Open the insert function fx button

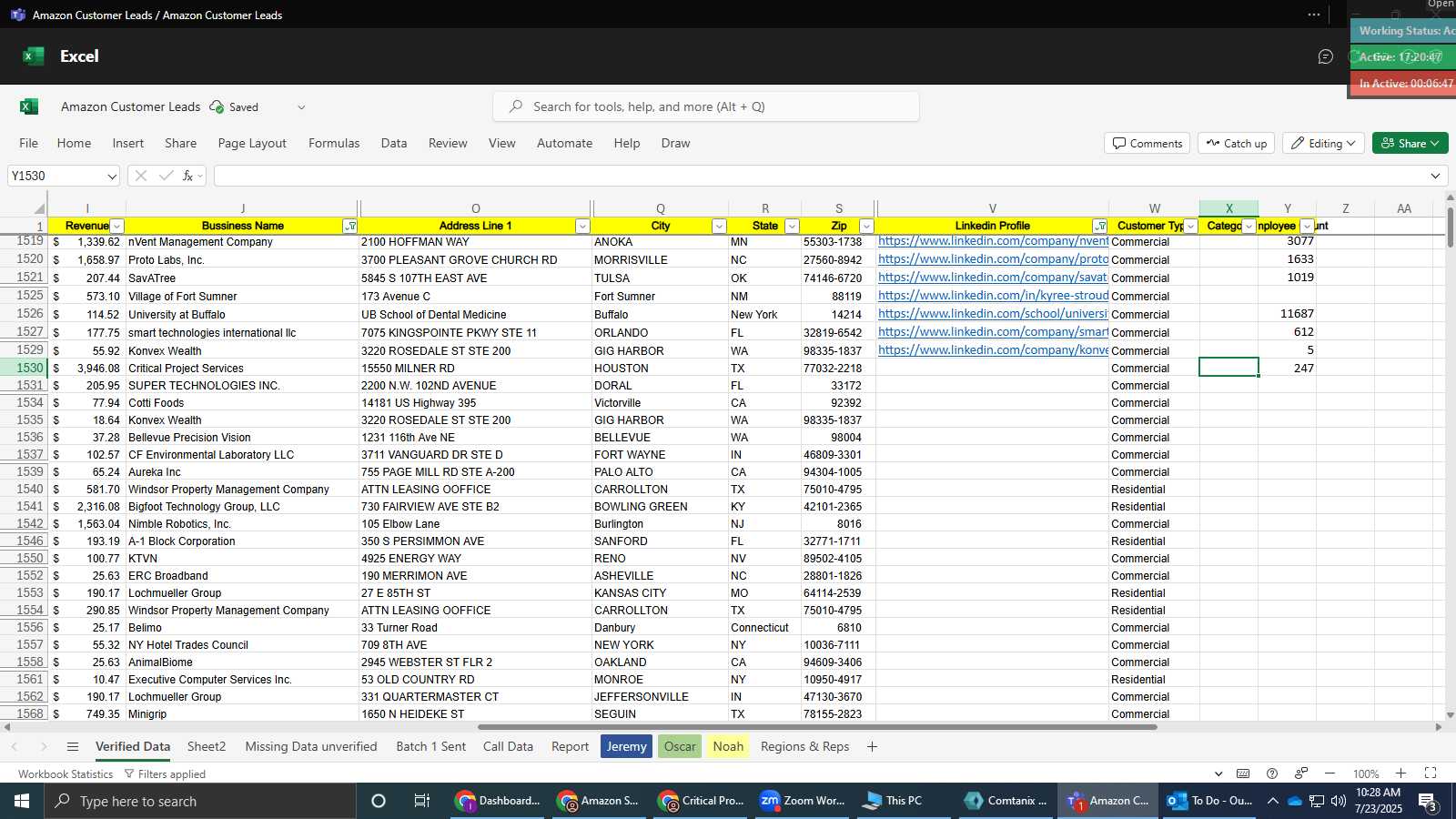[188, 176]
